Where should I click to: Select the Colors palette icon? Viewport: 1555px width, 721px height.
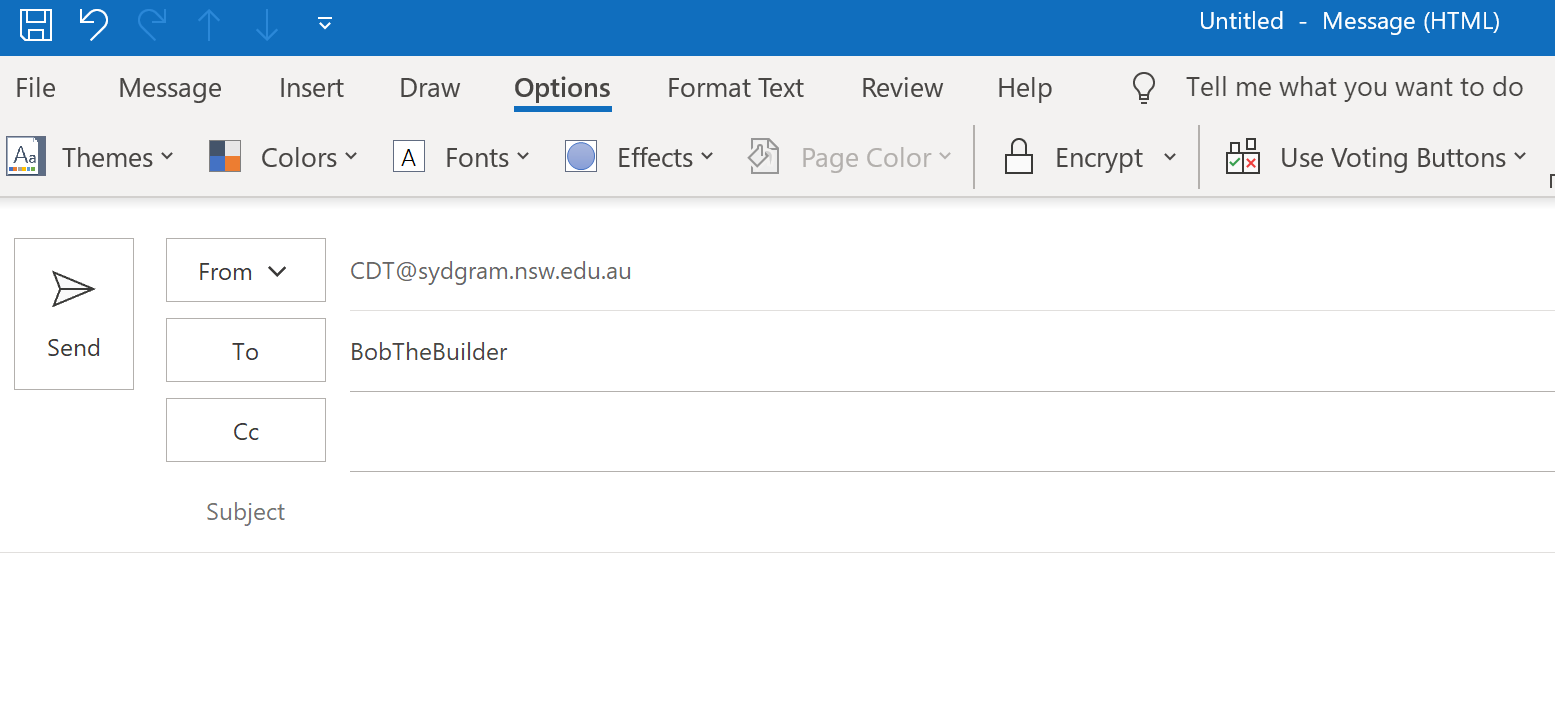point(222,156)
